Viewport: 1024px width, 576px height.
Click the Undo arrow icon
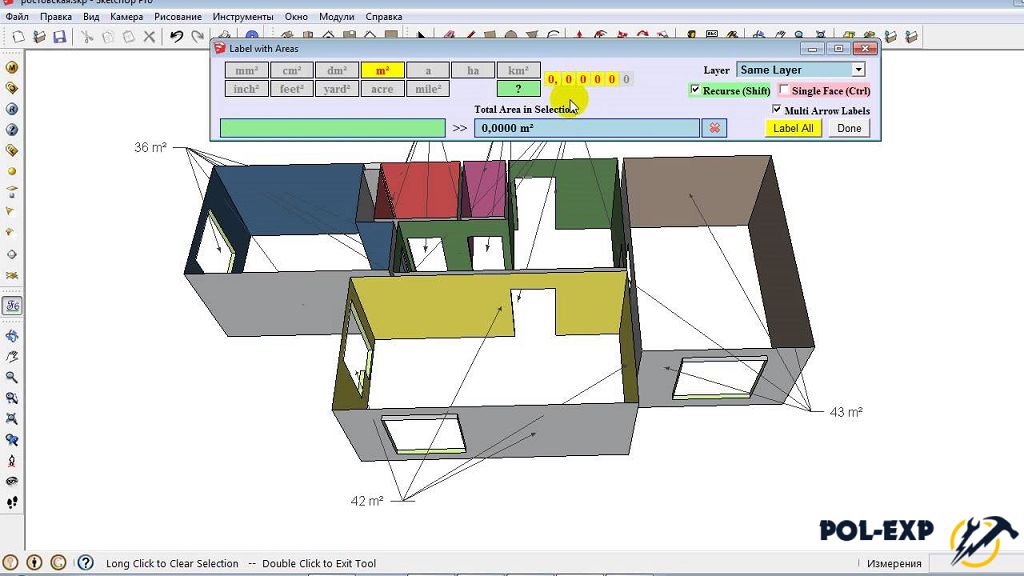[176, 37]
